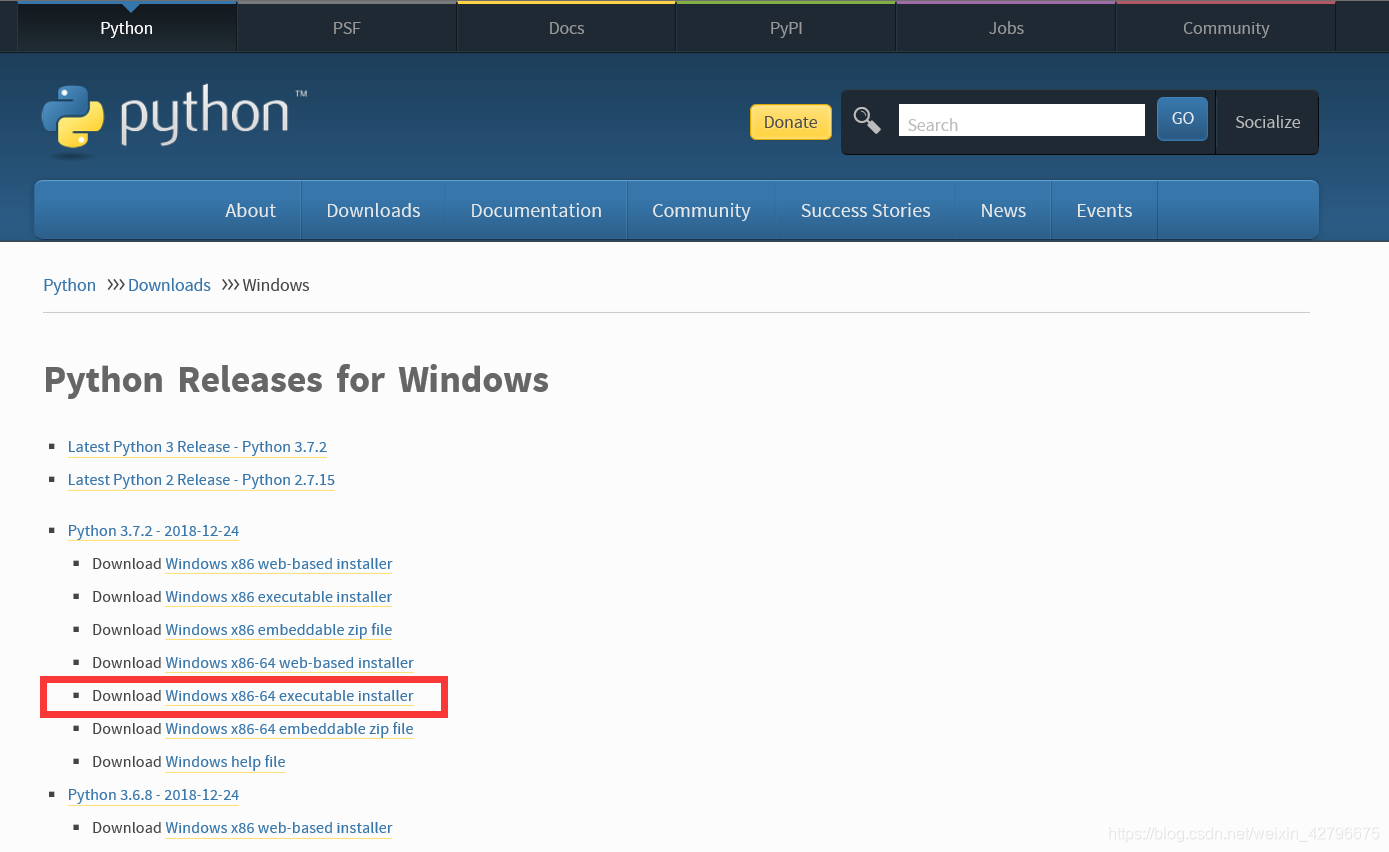Switch to the Docs top tab
Screen dimensions: 1389x852
pyautogui.click(x=566, y=28)
